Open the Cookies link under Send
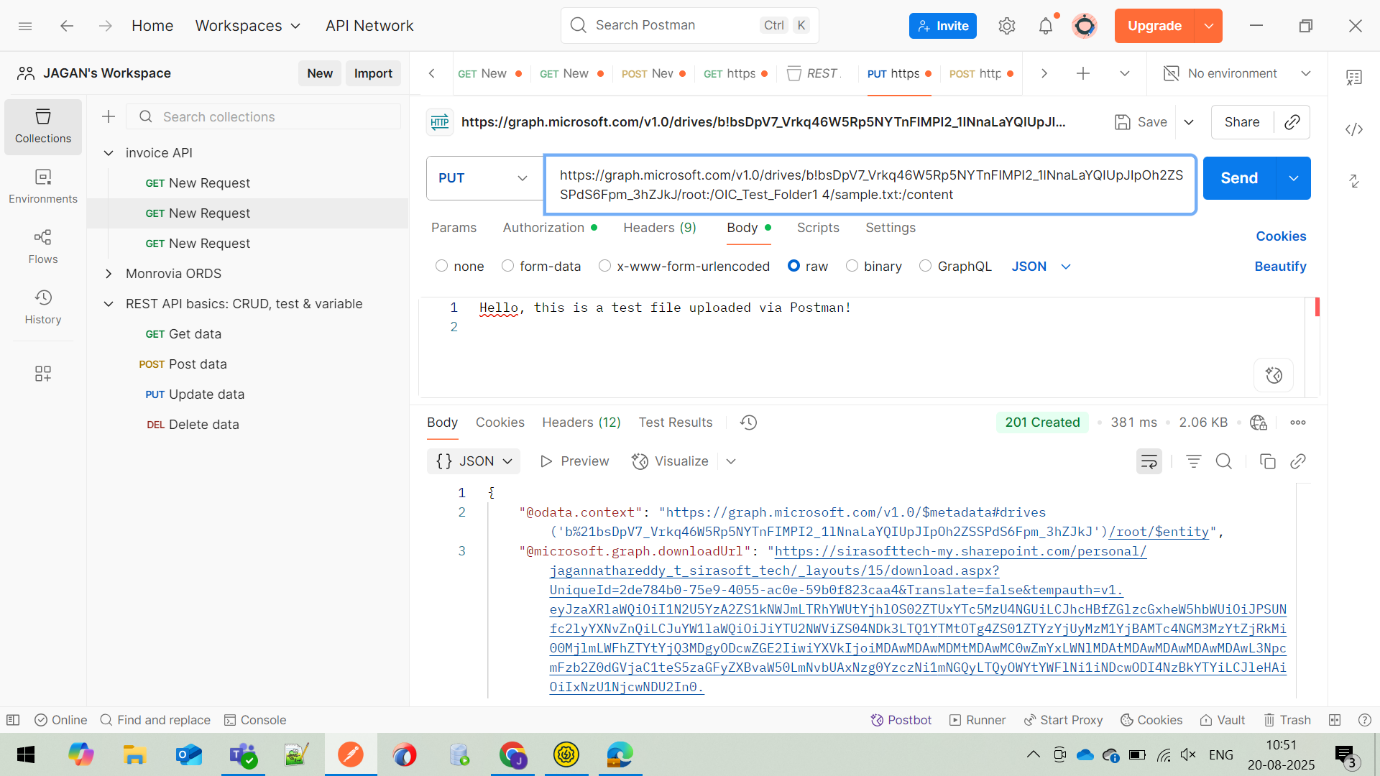Image resolution: width=1380 pixels, height=776 pixels. point(1281,236)
